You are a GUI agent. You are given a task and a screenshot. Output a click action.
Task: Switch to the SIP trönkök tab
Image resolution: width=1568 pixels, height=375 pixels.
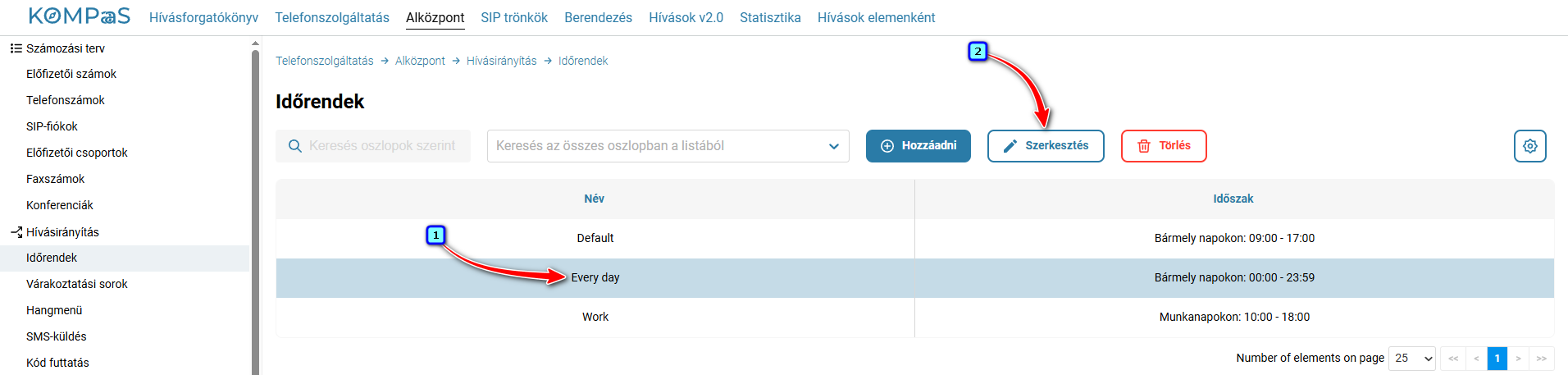tap(514, 17)
